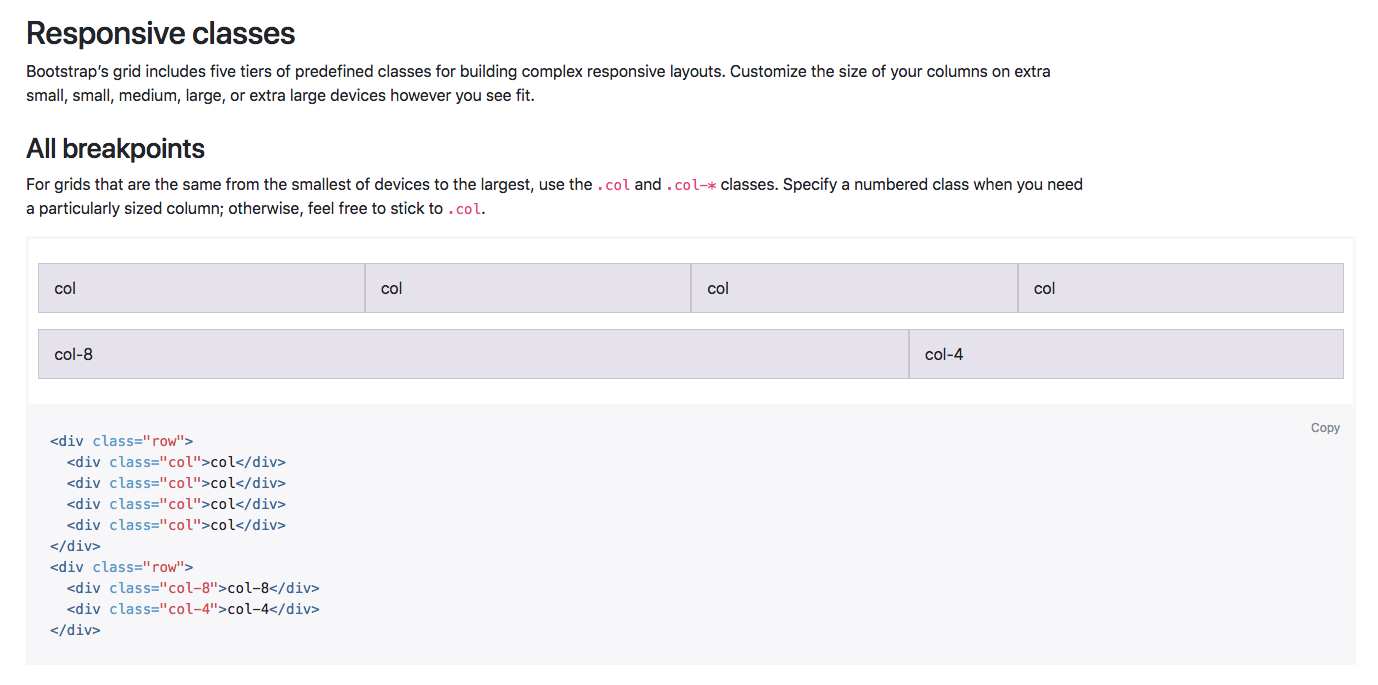Viewport: 1378px width, 685px height.
Task: Click the paragraph starting "For grids that"
Action: pyautogui.click(x=554, y=197)
